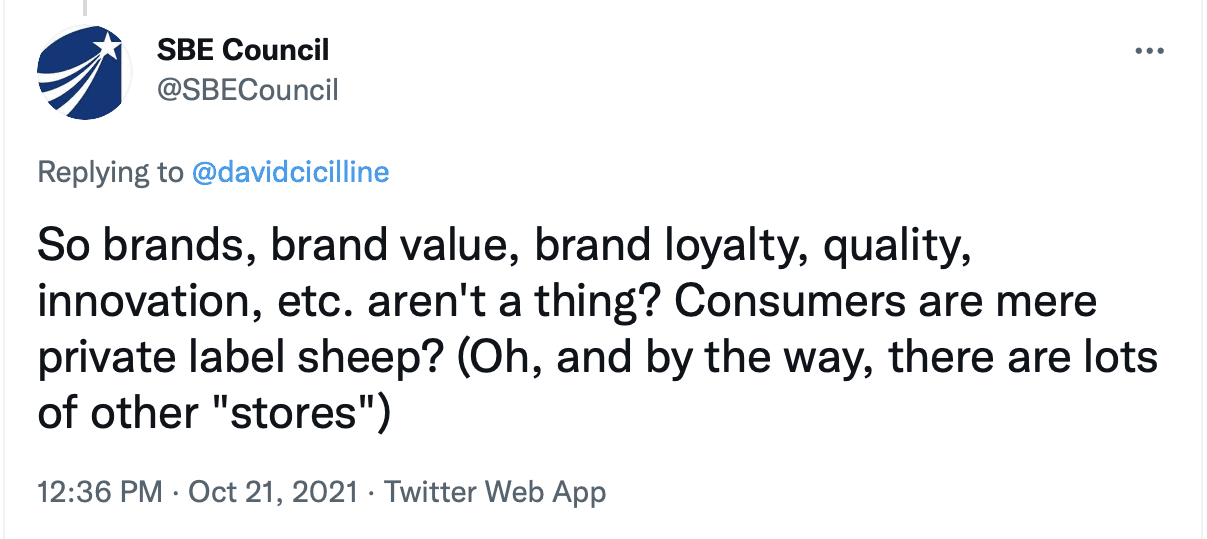The height and width of the screenshot is (539, 1207).
Task: Click the "Replying to" label
Action: pos(110,172)
